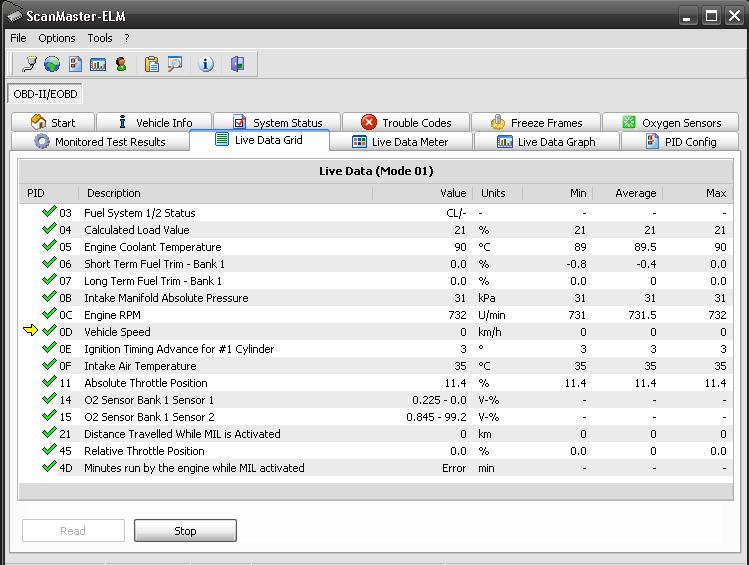Toggle green check for PID 0C Engine RPM

pos(49,313)
